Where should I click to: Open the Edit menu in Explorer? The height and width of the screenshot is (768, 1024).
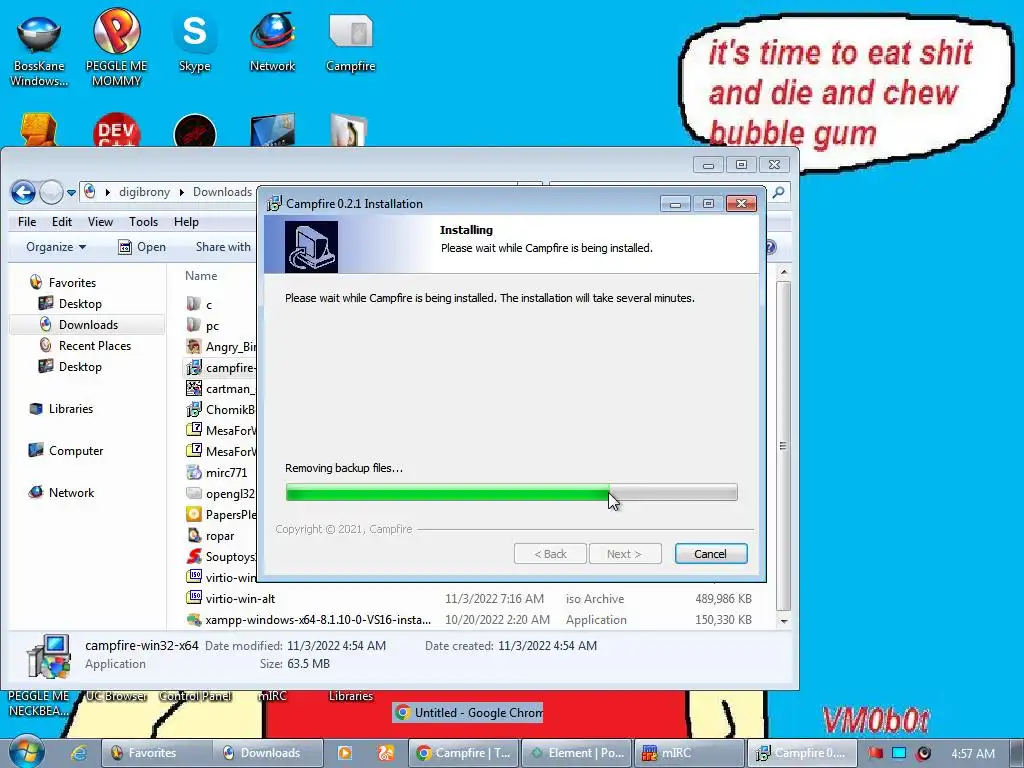(x=62, y=222)
